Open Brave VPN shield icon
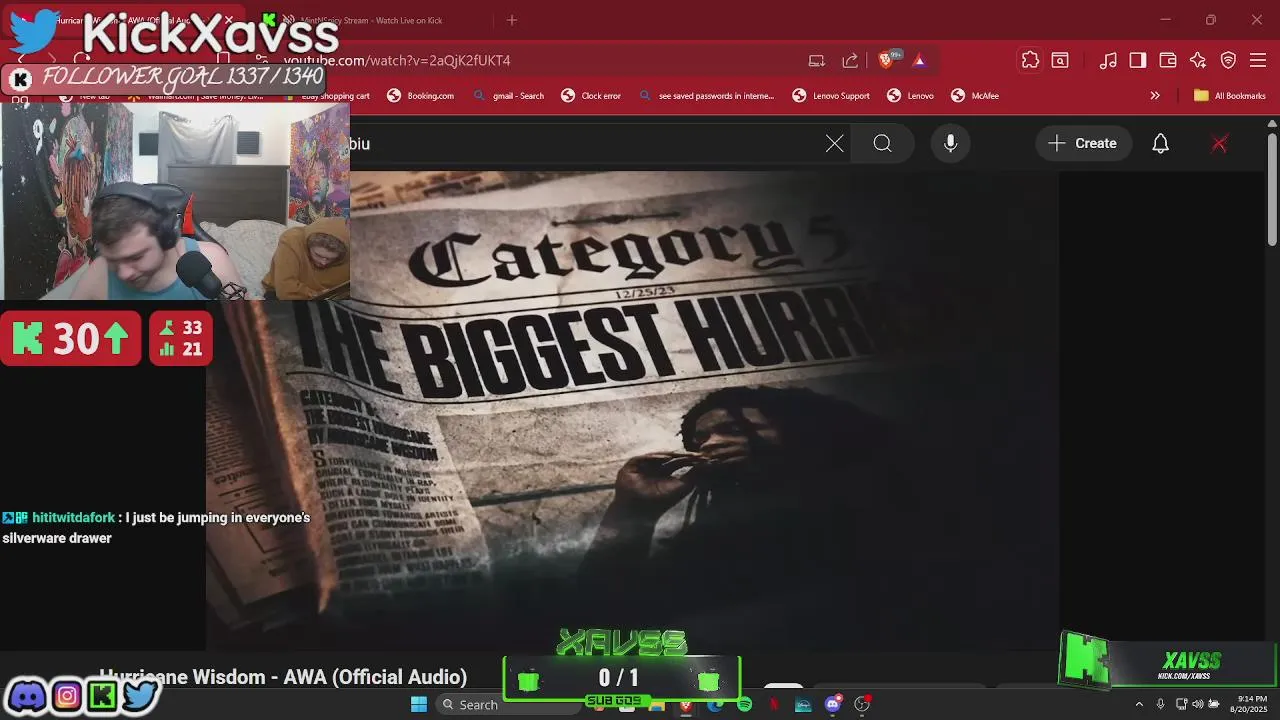Viewport: 1280px width, 720px height. coord(1228,60)
